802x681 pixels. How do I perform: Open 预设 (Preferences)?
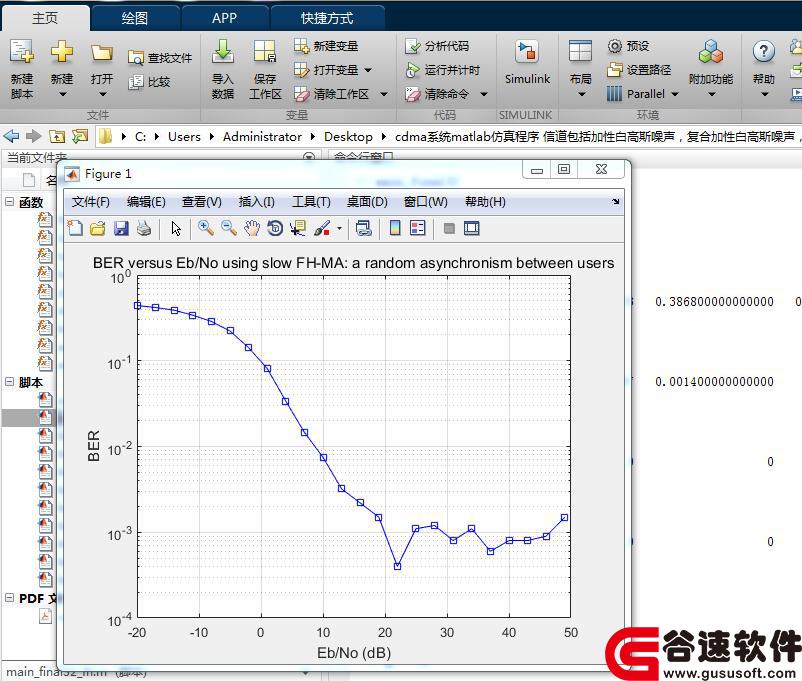[x=629, y=46]
